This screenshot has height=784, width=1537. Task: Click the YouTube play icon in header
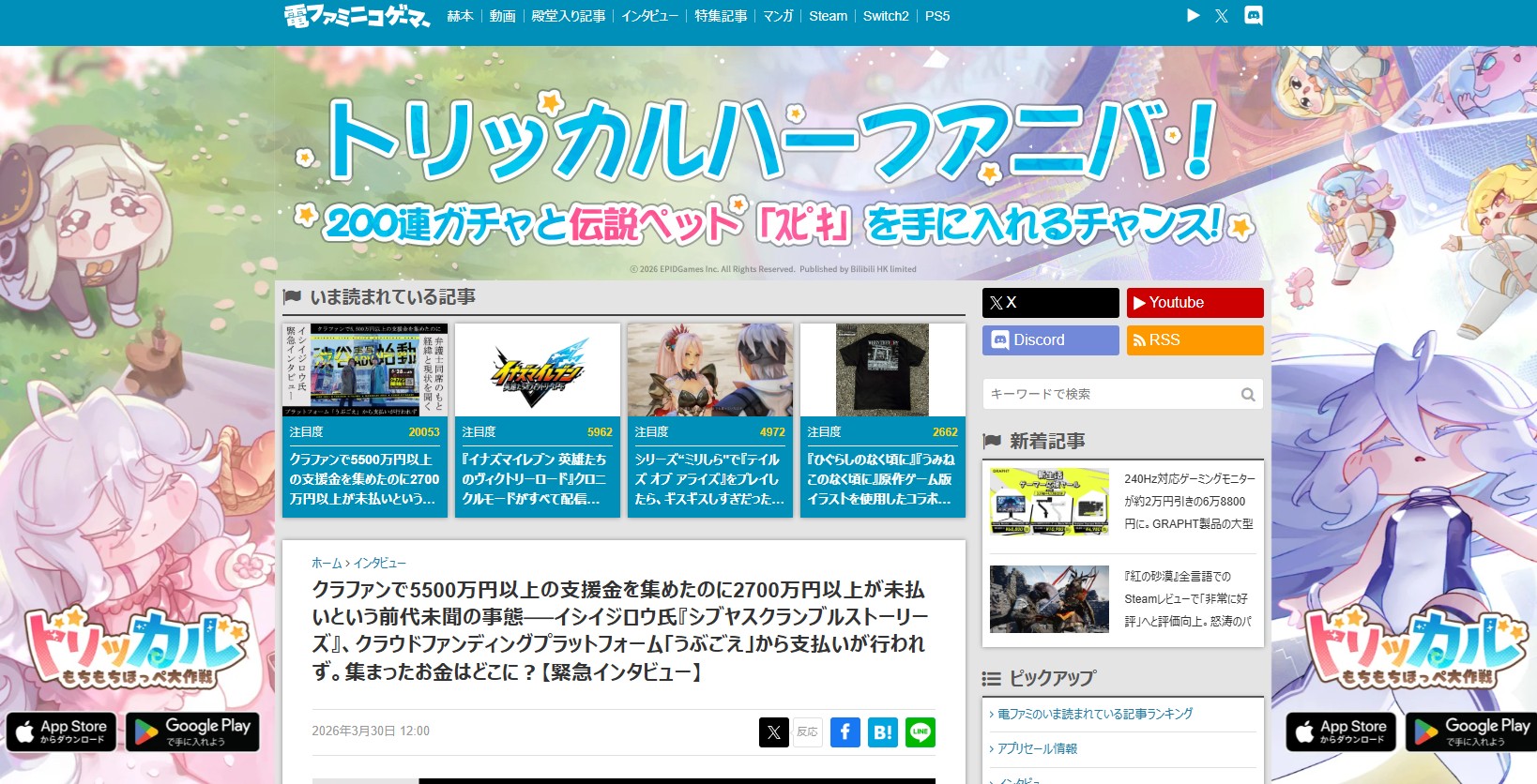pyautogui.click(x=1193, y=16)
